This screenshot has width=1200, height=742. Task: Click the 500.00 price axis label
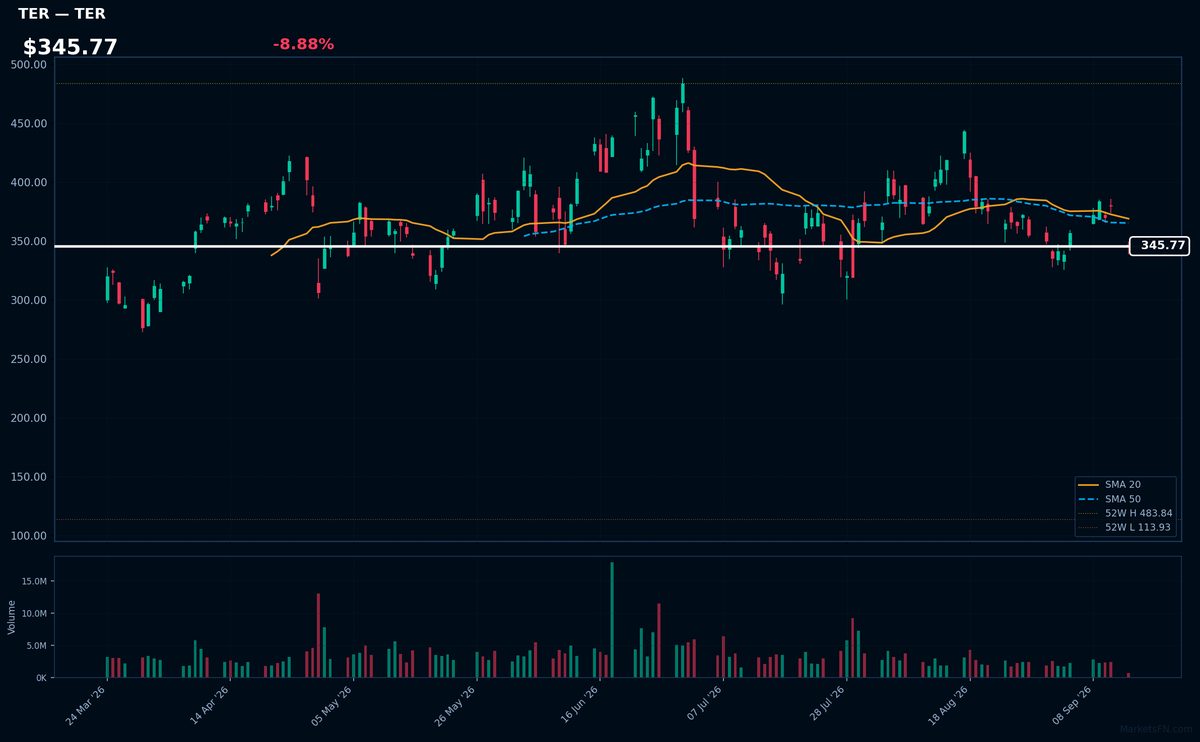click(28, 64)
